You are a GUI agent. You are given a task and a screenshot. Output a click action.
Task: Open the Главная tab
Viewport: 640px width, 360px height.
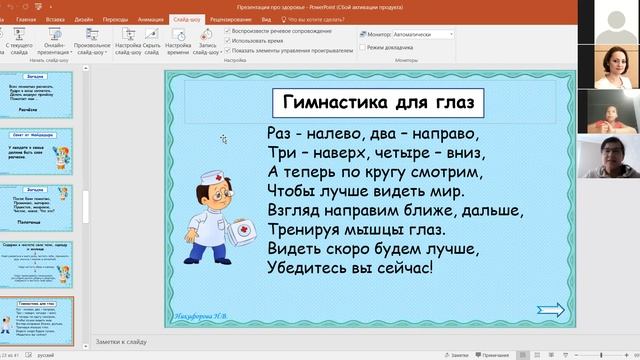pos(26,19)
